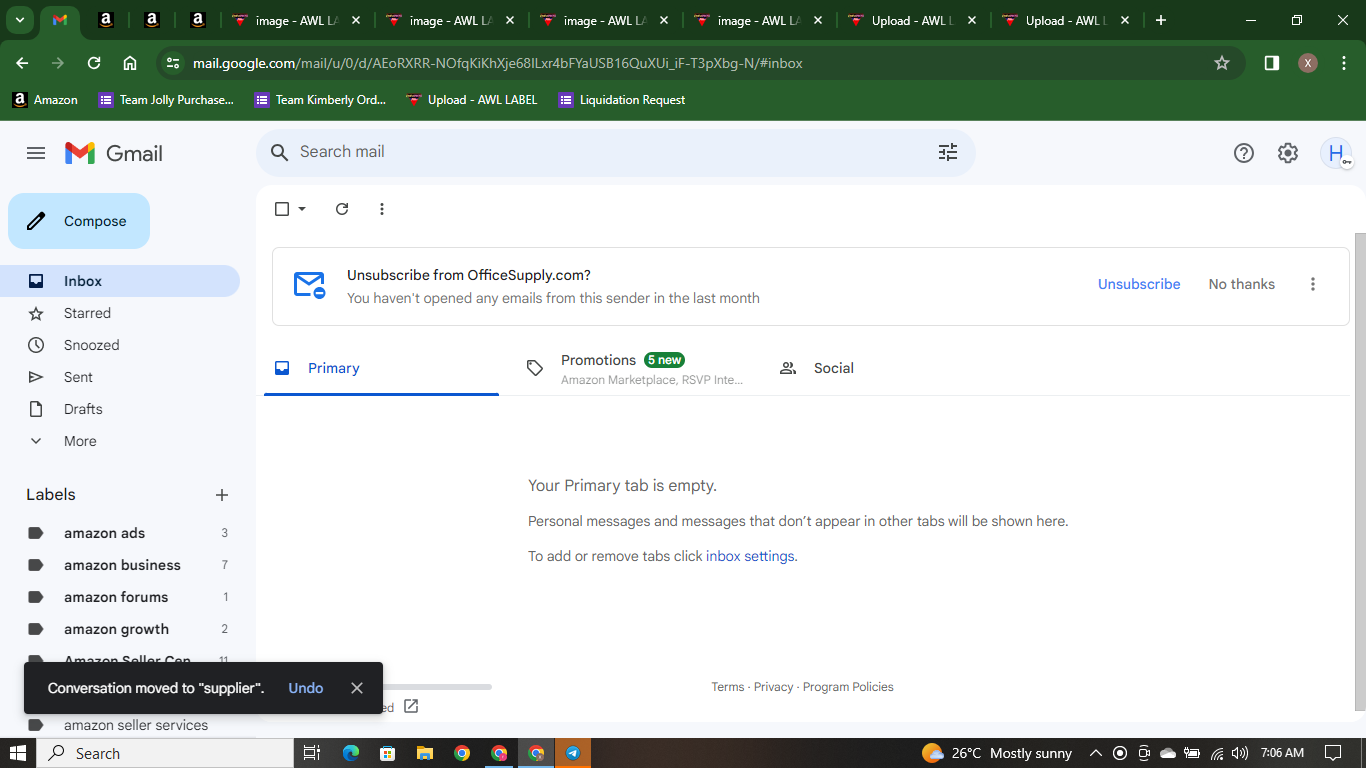1366x768 pixels.
Task: Open the Gmail main menu hamburger icon
Action: (x=36, y=153)
